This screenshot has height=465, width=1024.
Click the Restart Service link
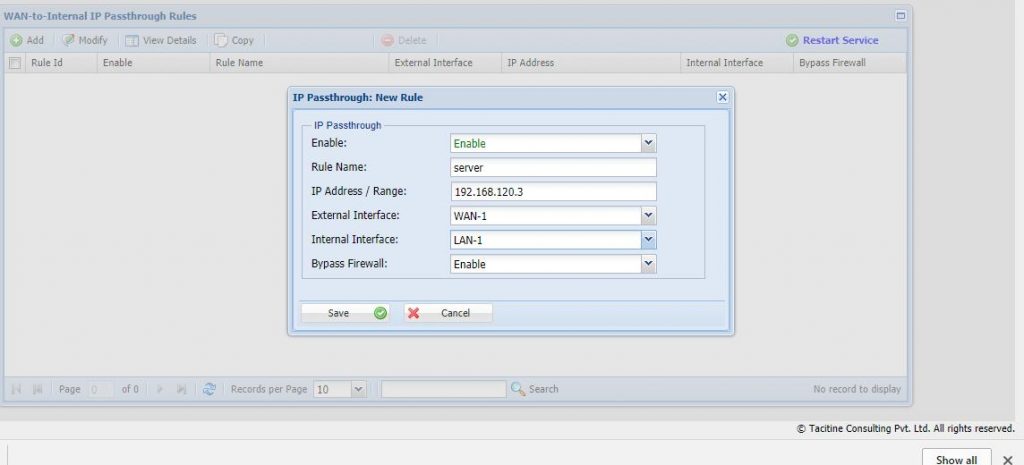point(840,41)
